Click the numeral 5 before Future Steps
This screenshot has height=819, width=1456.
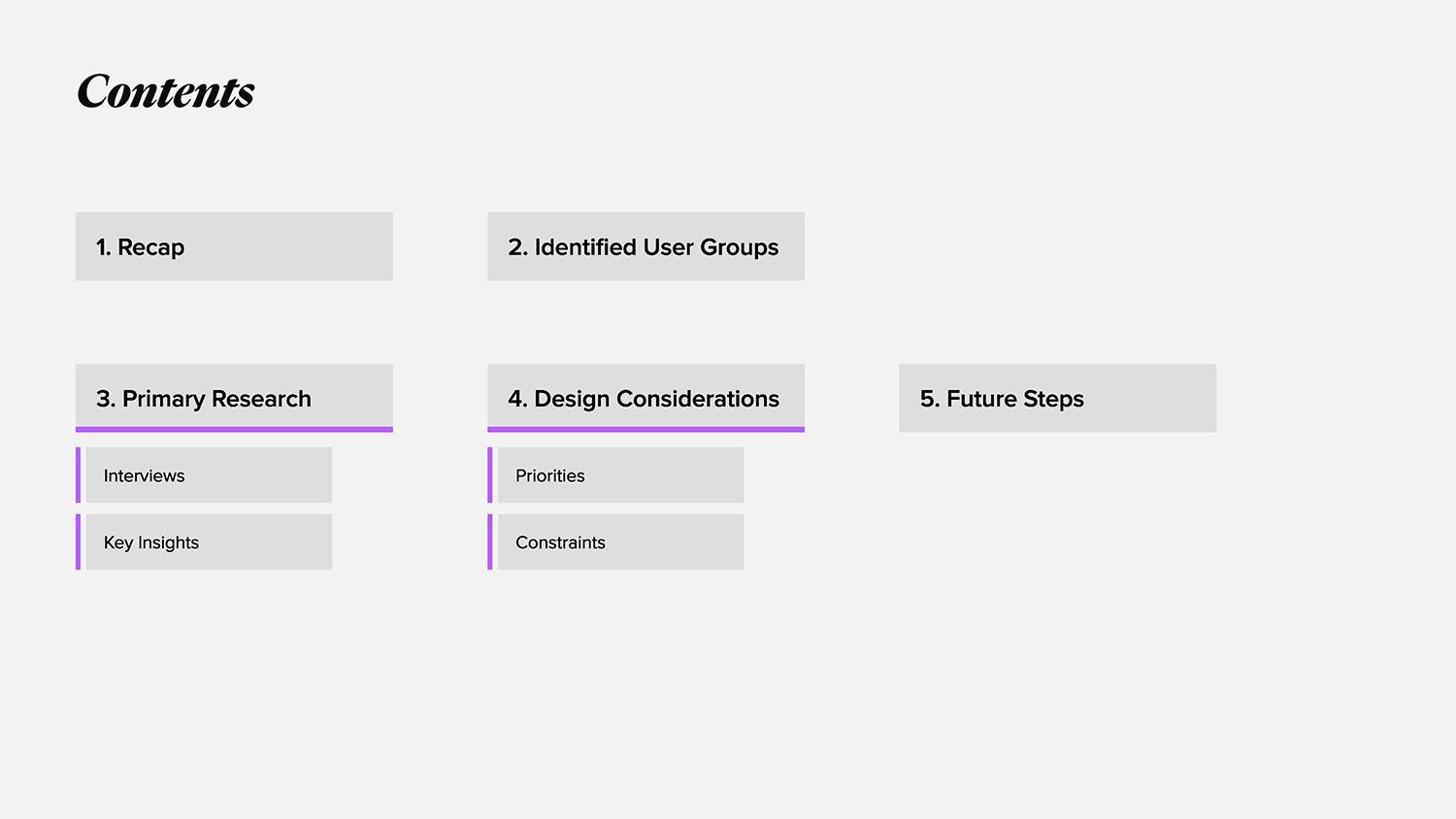928,399
